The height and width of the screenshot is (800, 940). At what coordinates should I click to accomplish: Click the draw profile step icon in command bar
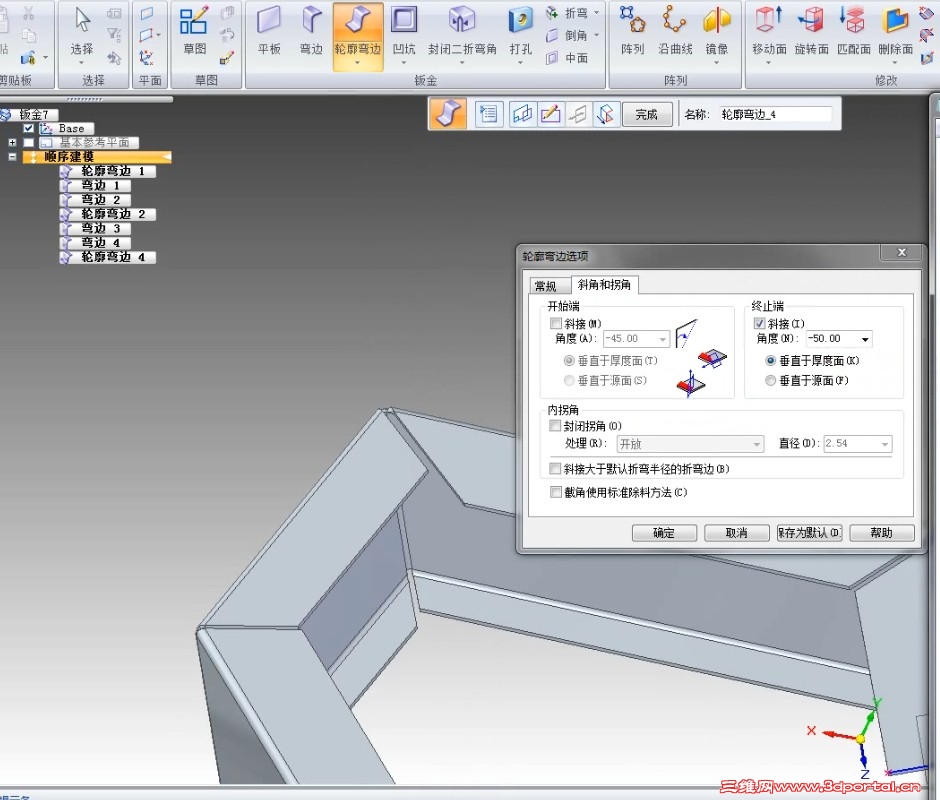pyautogui.click(x=550, y=114)
